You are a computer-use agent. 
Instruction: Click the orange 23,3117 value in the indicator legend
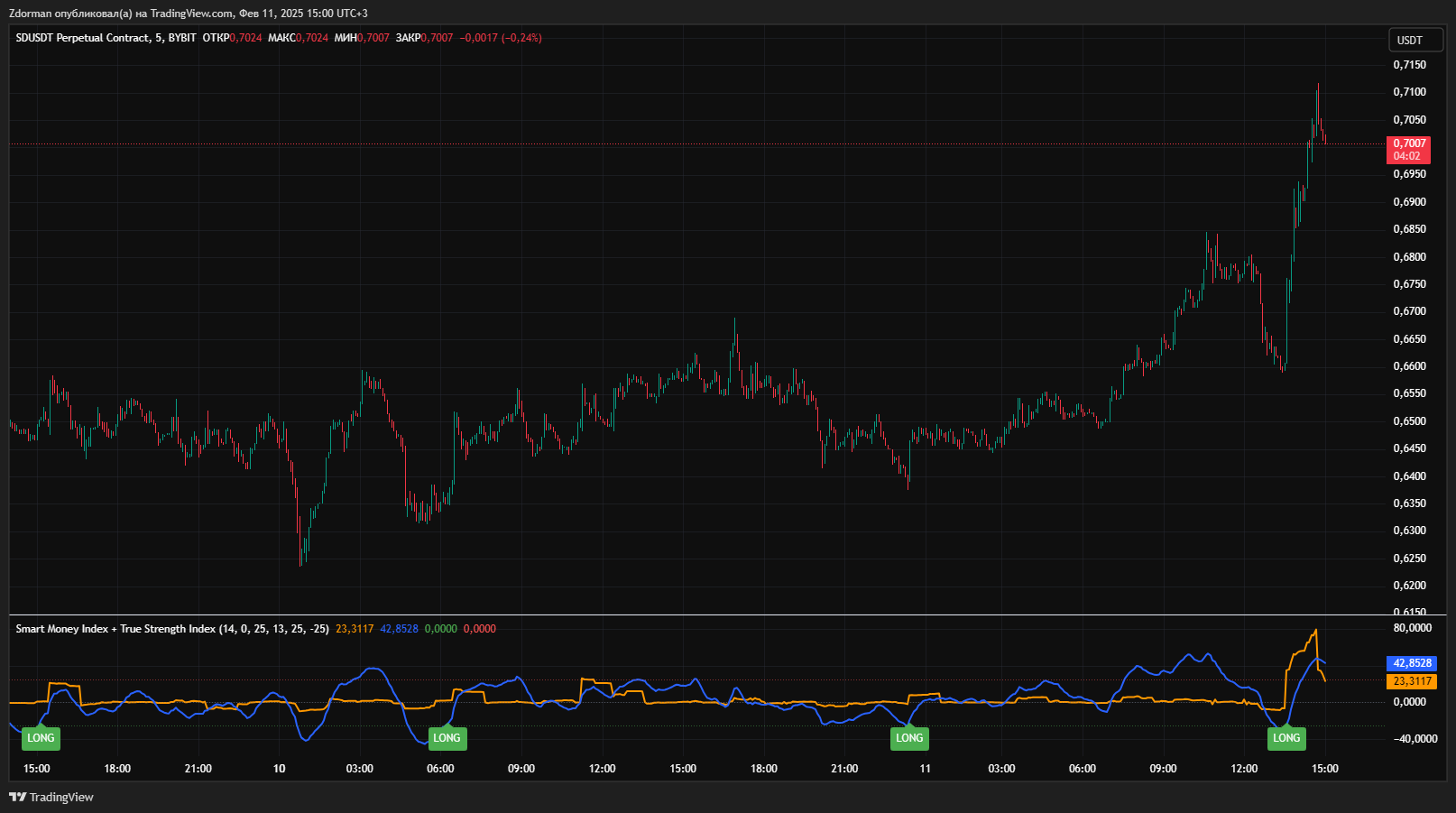point(355,629)
